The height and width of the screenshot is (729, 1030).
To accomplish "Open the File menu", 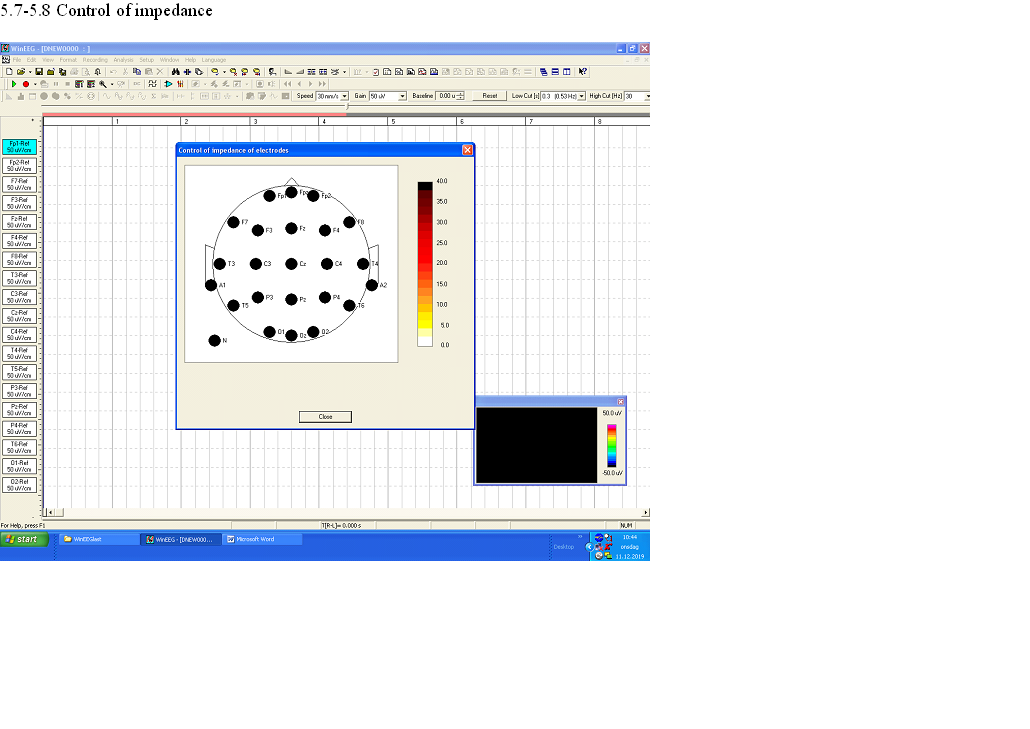I will 16,60.
